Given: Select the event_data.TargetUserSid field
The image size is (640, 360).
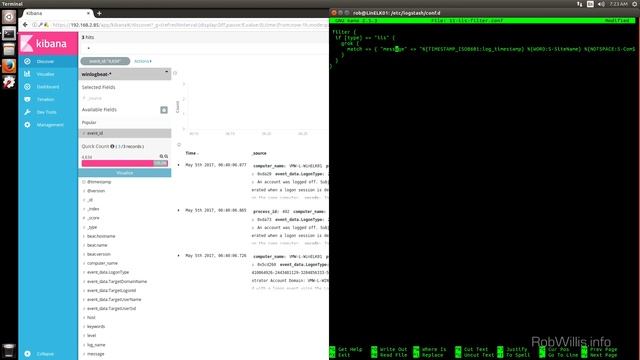Looking at the screenshot, I should tap(111, 309).
